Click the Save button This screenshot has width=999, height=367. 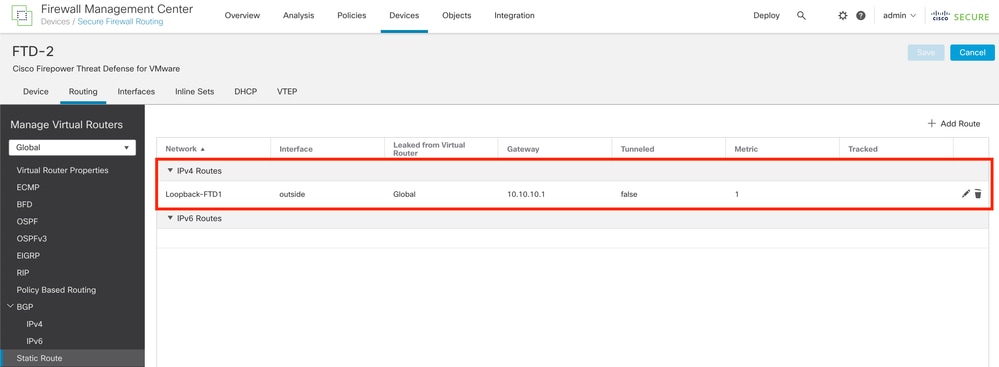tap(926, 52)
